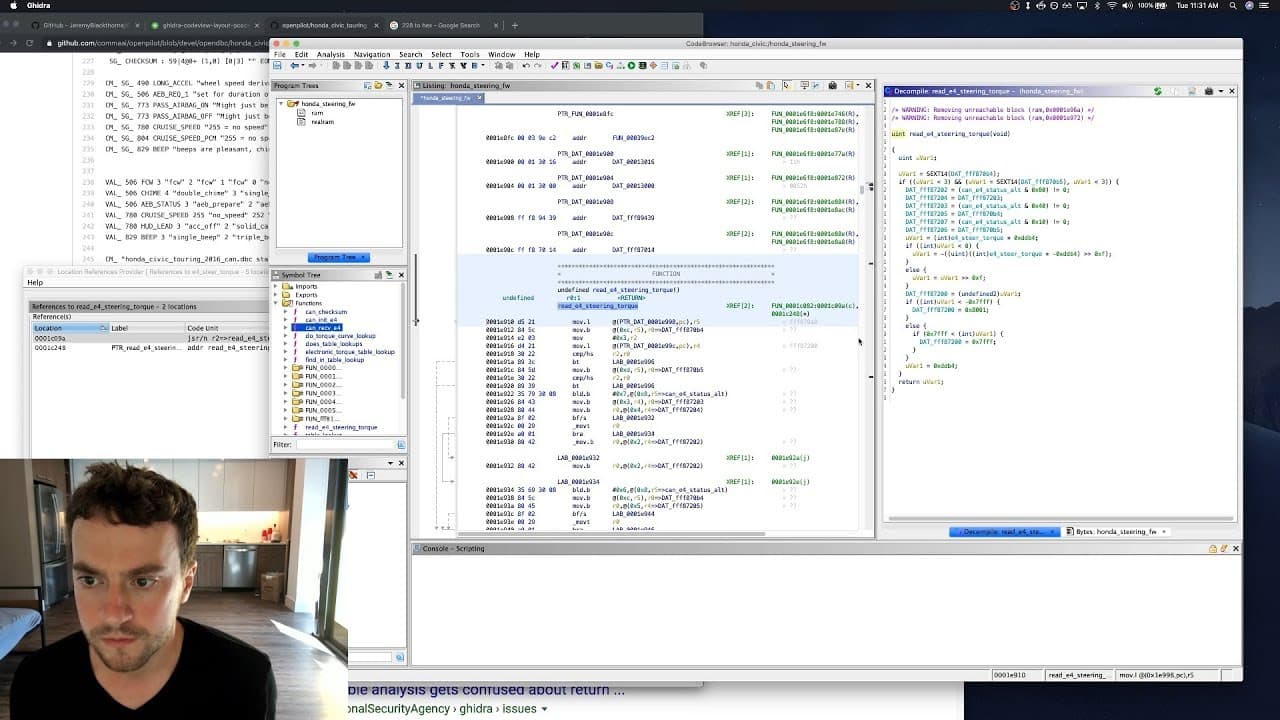Click the orange diamond icon in toolbar

(654, 65)
